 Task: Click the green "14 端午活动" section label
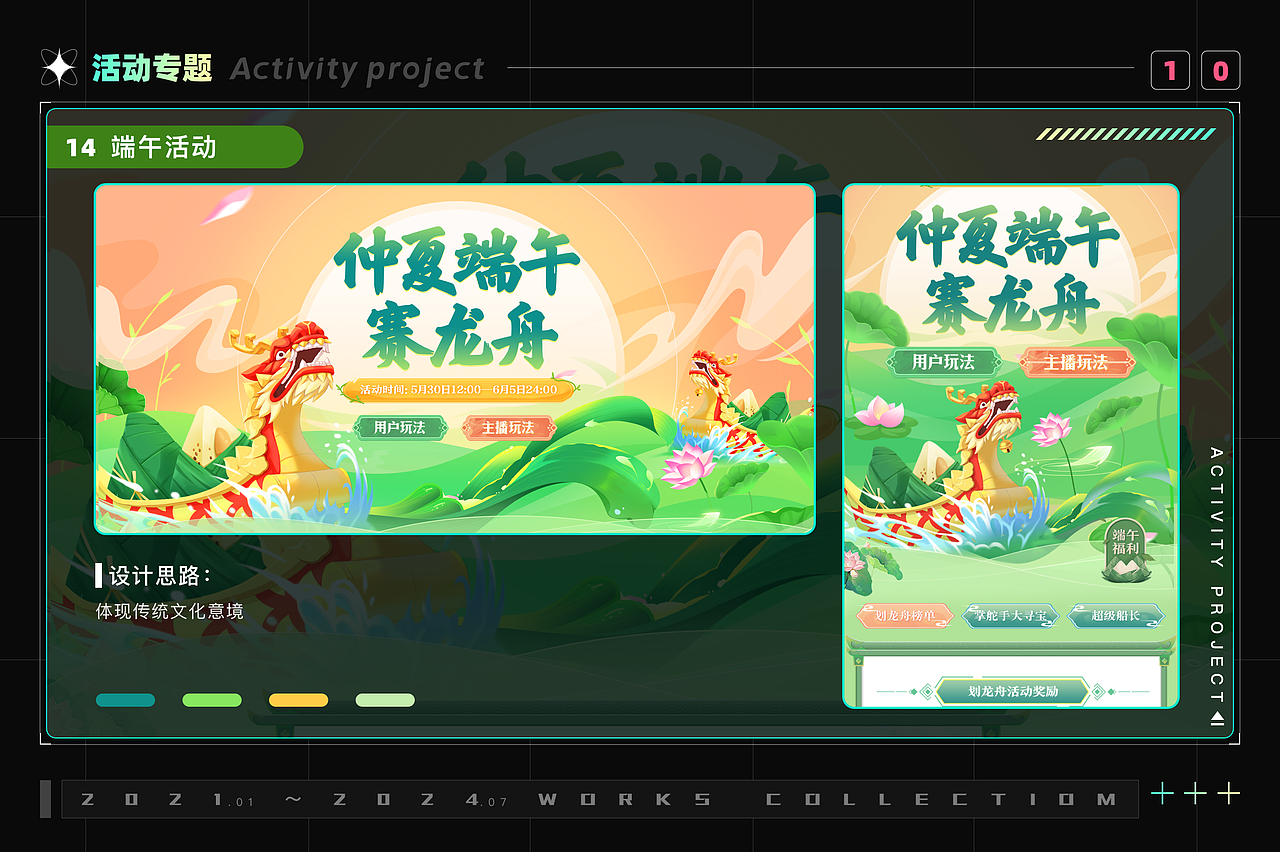click(x=175, y=147)
